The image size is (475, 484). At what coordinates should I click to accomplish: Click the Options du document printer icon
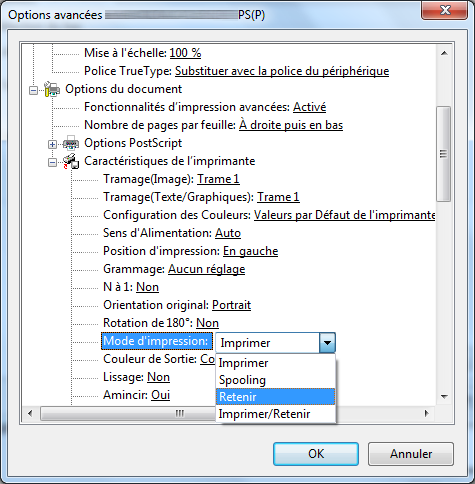click(x=52, y=89)
